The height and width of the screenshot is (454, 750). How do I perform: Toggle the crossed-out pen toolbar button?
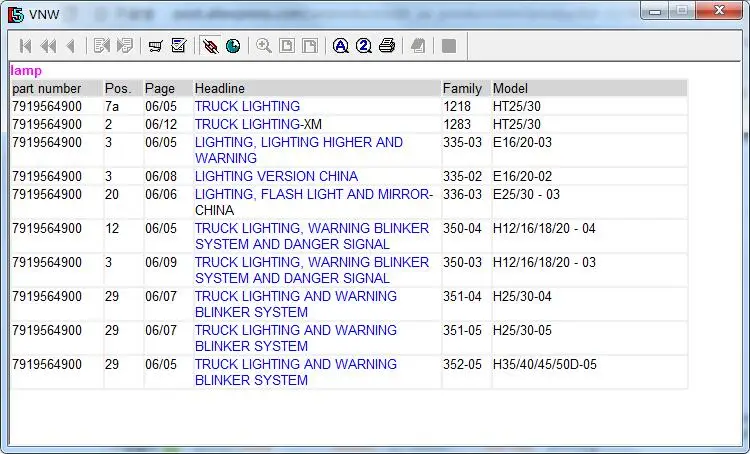tap(210, 46)
